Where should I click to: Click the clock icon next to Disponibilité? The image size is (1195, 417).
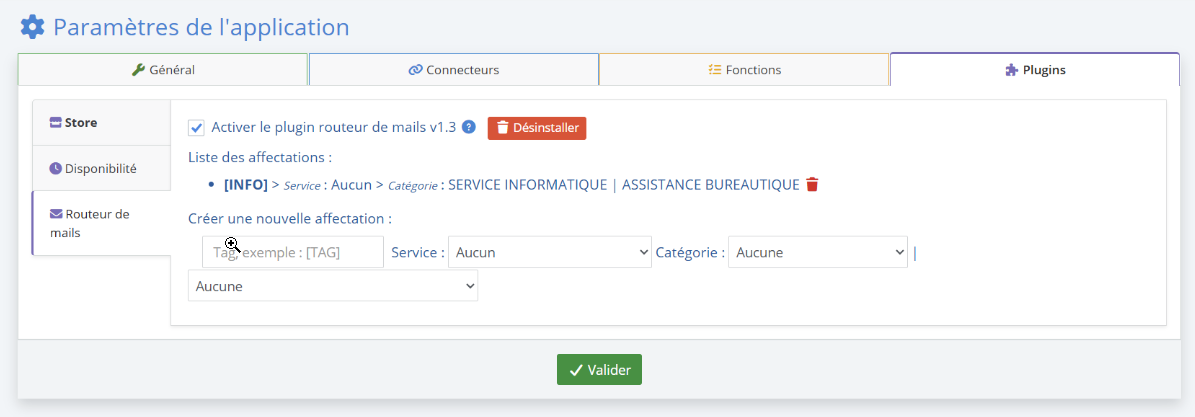[x=56, y=168]
